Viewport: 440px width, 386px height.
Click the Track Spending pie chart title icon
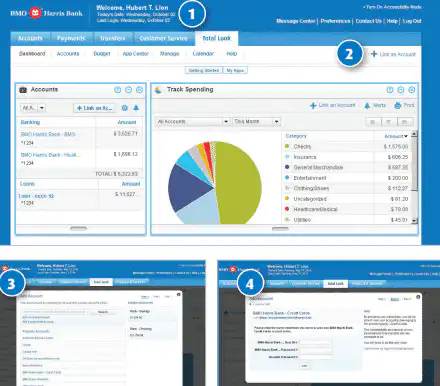[x=158, y=90]
